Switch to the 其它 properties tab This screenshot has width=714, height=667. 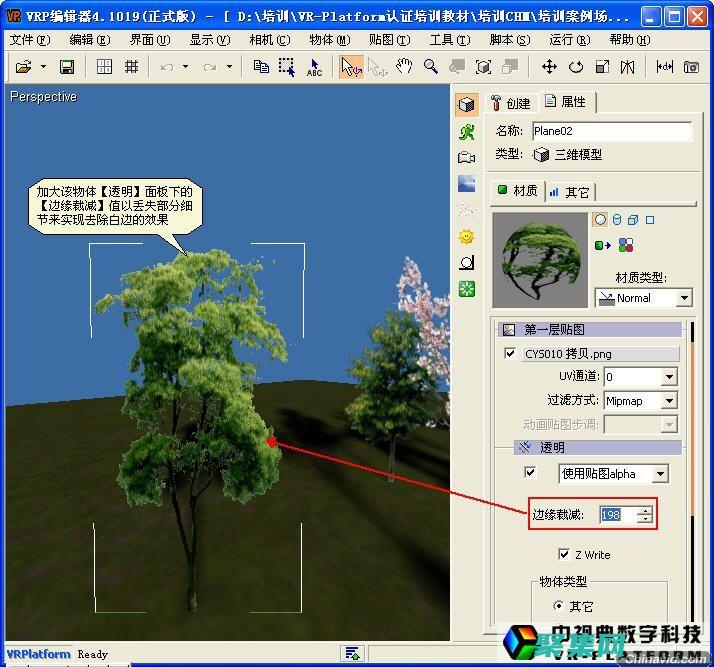click(x=570, y=191)
